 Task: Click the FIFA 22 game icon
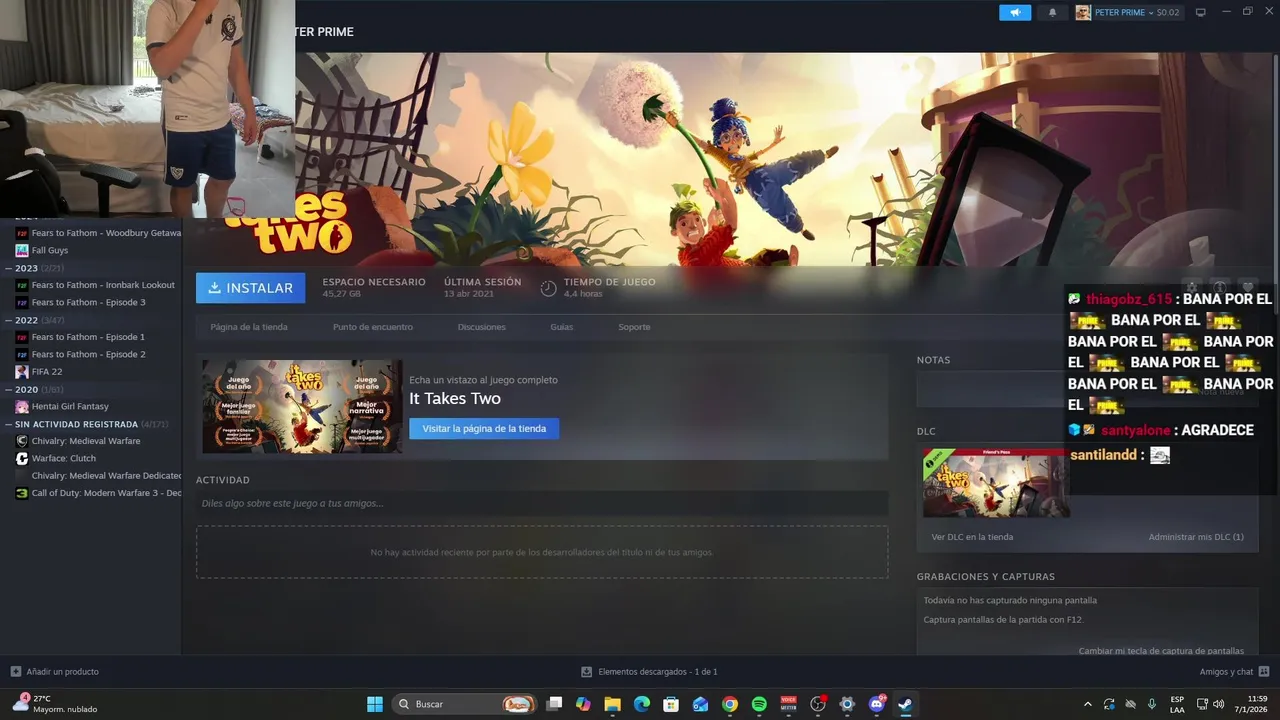coord(22,372)
